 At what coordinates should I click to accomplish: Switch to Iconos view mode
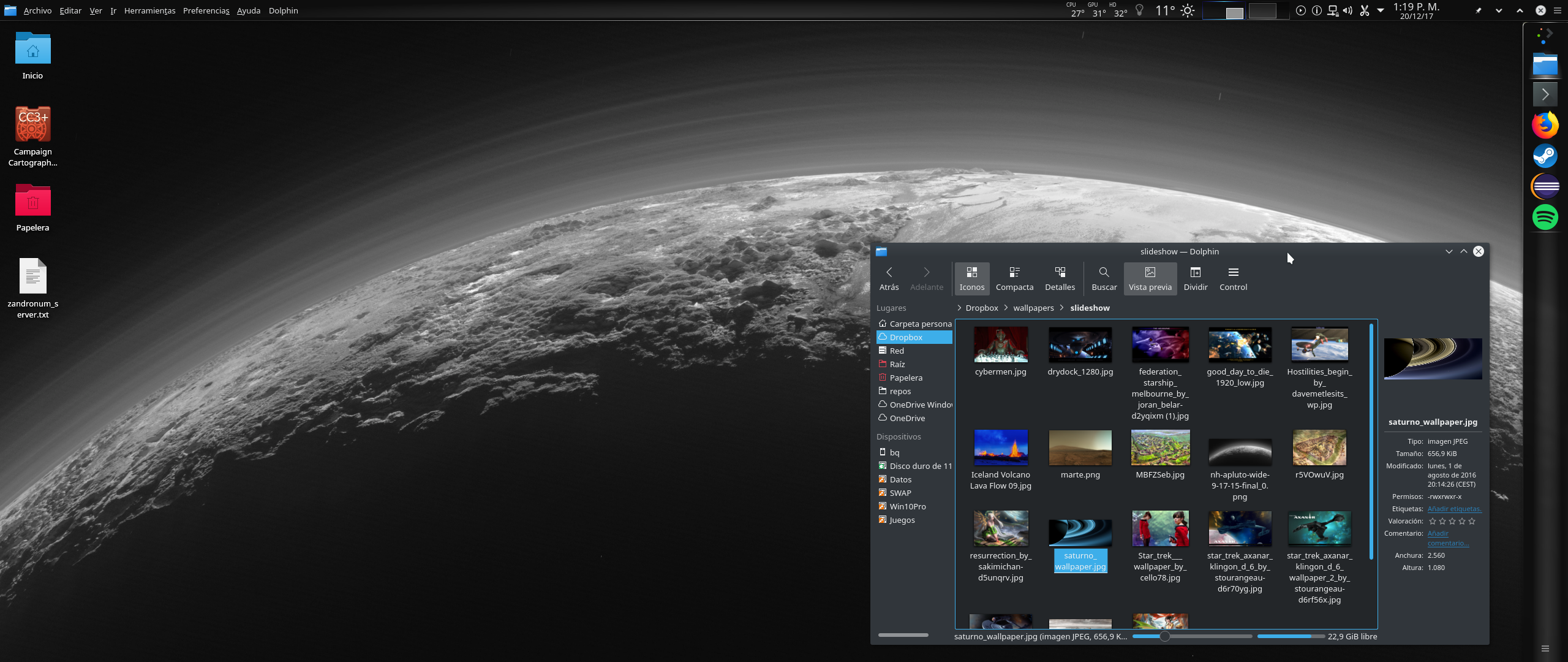tap(972, 278)
